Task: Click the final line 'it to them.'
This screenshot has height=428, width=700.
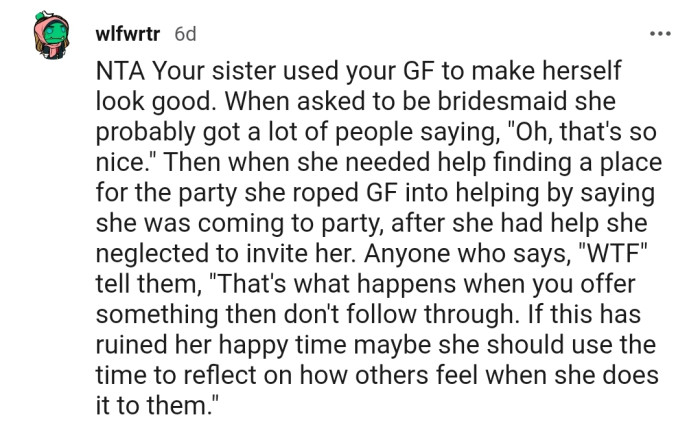Action: click(157, 405)
